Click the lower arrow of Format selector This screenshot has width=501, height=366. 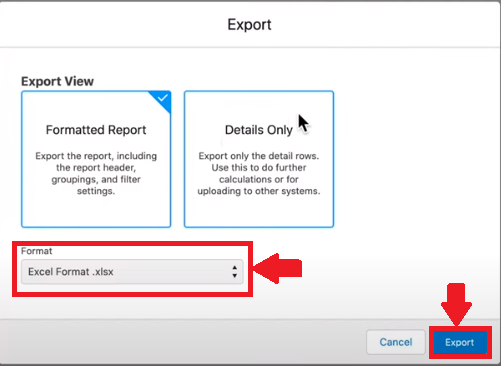coord(235,276)
